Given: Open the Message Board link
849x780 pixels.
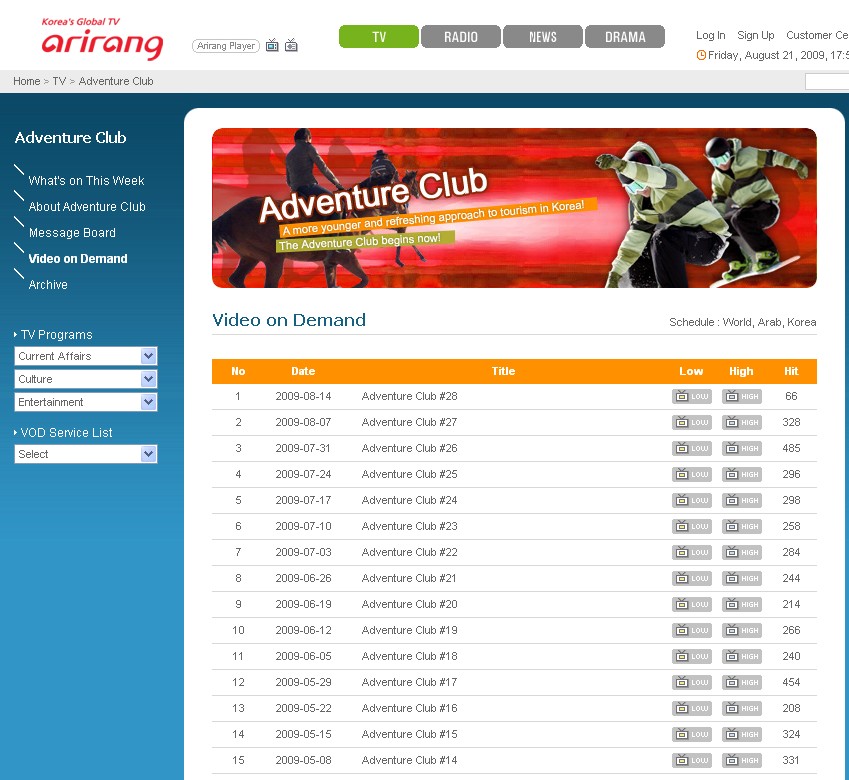Looking at the screenshot, I should click(x=72, y=233).
